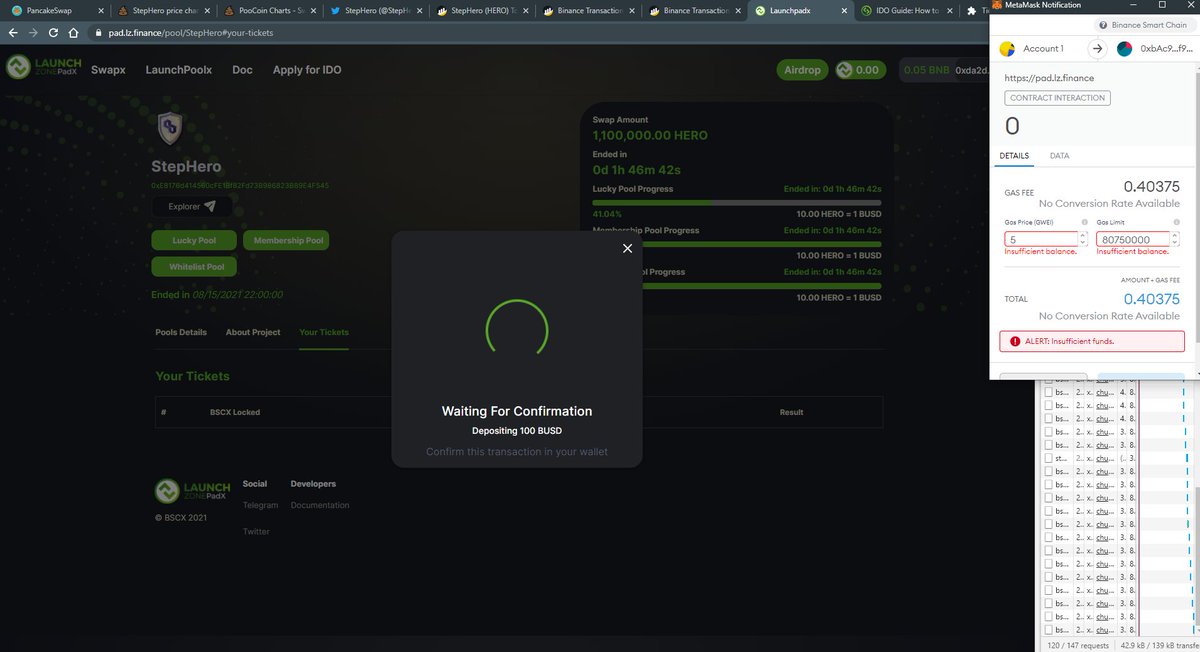Open the Gas Price info icon
This screenshot has height=652, width=1200.
click(1083, 221)
